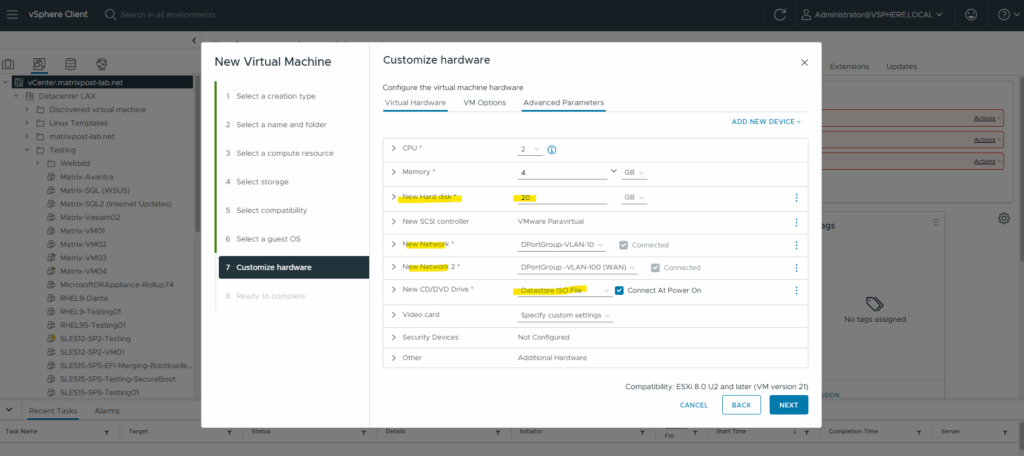
Task: Toggle Connected checkbox for New Network 2
Action: 656,268
